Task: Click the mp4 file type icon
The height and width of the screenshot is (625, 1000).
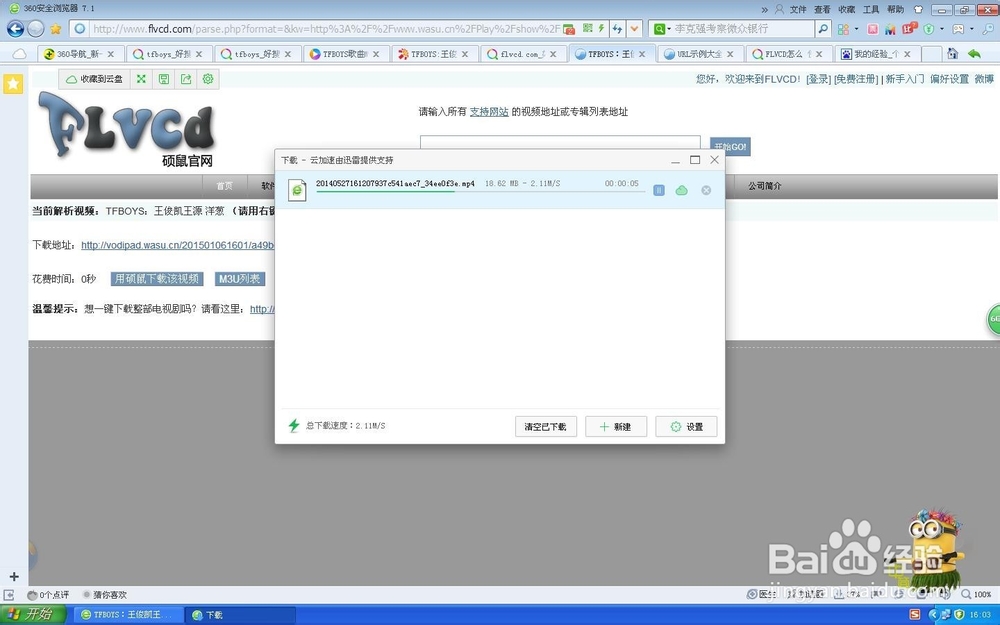Action: pos(297,190)
